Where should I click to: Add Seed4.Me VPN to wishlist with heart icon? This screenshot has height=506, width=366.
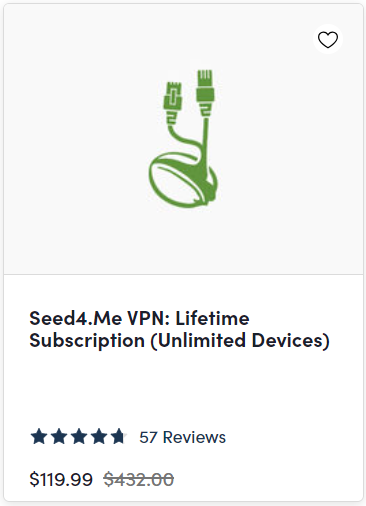point(328,40)
